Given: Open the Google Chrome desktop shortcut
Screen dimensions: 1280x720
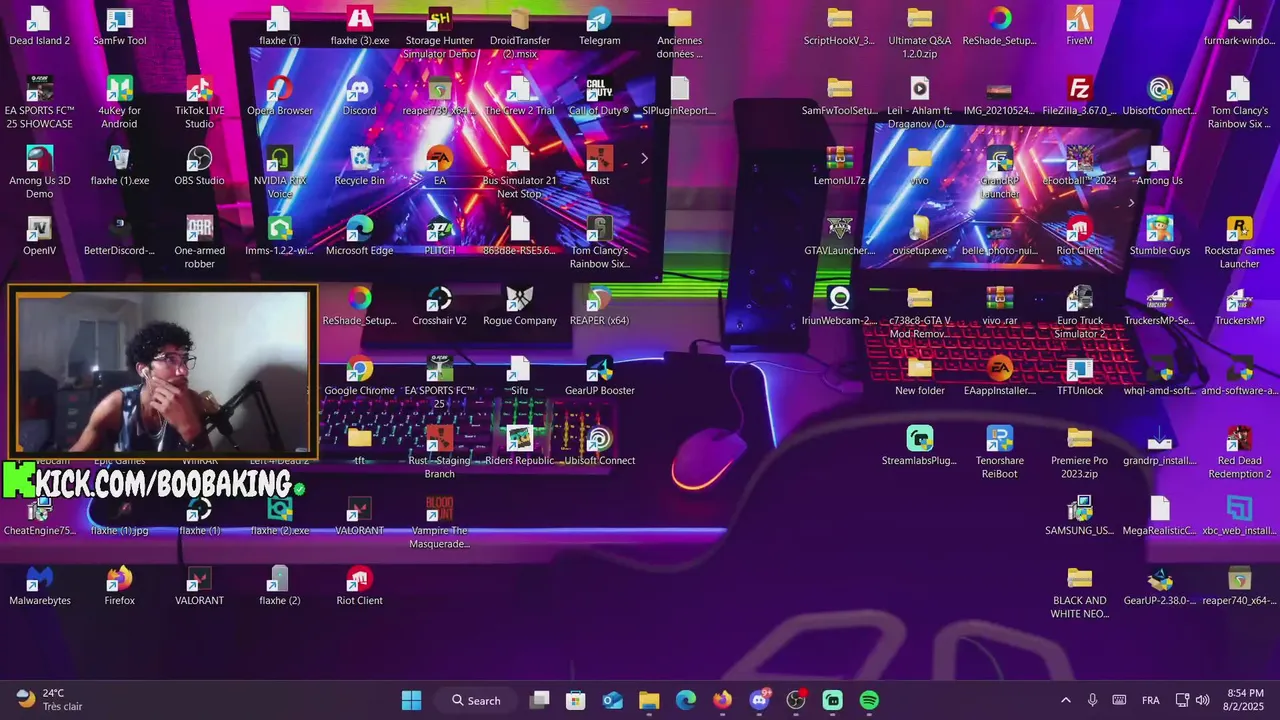Looking at the screenshot, I should (360, 377).
